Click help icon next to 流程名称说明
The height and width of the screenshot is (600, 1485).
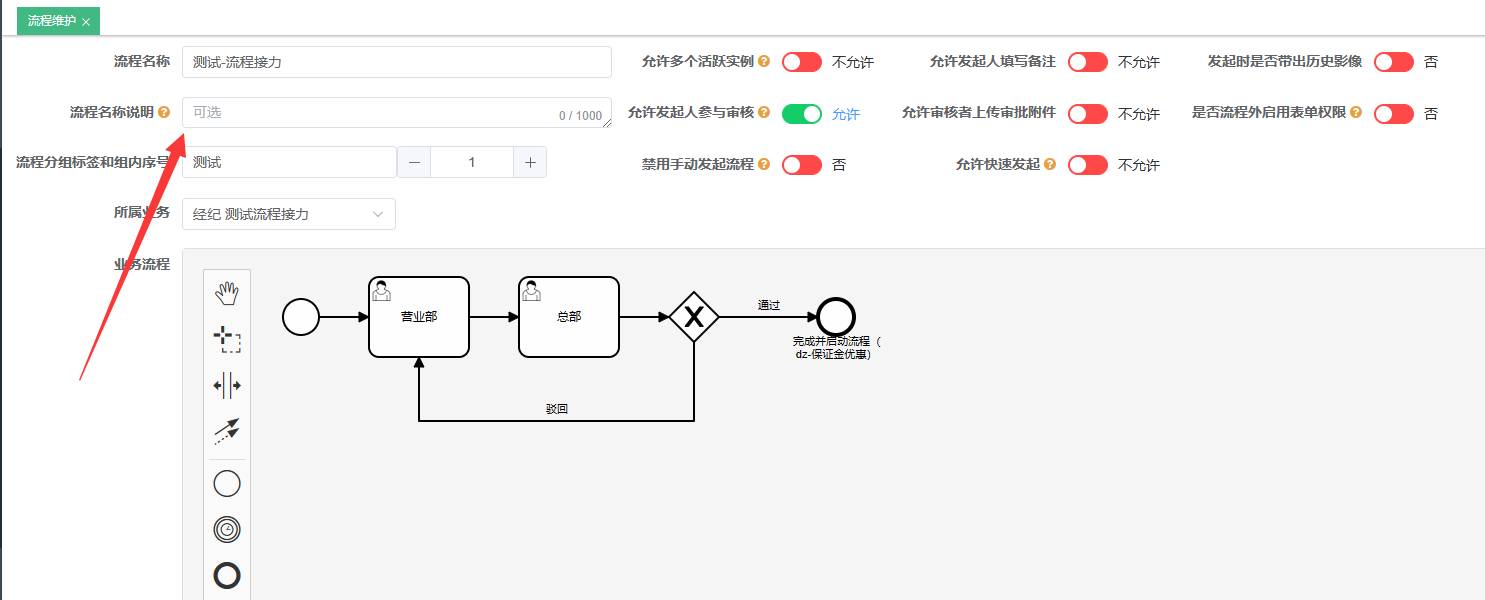pyautogui.click(x=164, y=113)
